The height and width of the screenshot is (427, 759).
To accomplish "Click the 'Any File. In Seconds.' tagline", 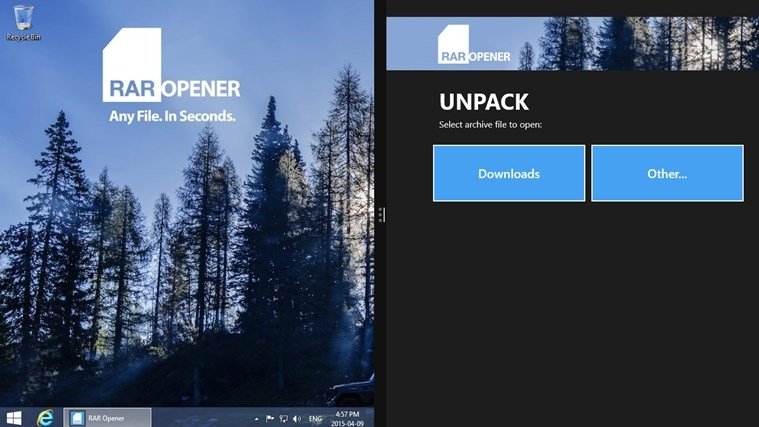I will 172,116.
